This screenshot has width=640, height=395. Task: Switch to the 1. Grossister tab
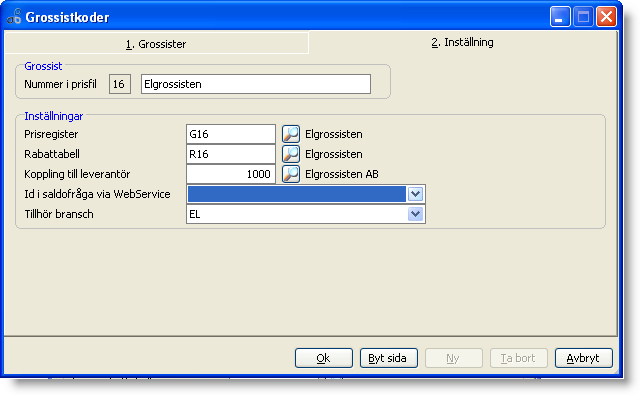point(156,44)
